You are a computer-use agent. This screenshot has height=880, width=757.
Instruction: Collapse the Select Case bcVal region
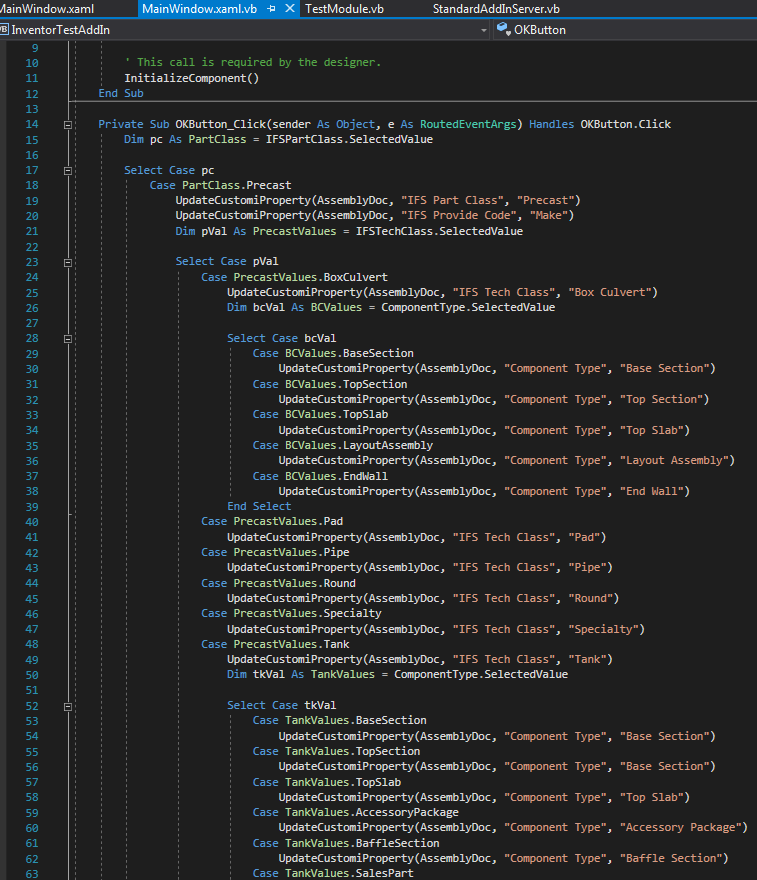[x=68, y=337]
